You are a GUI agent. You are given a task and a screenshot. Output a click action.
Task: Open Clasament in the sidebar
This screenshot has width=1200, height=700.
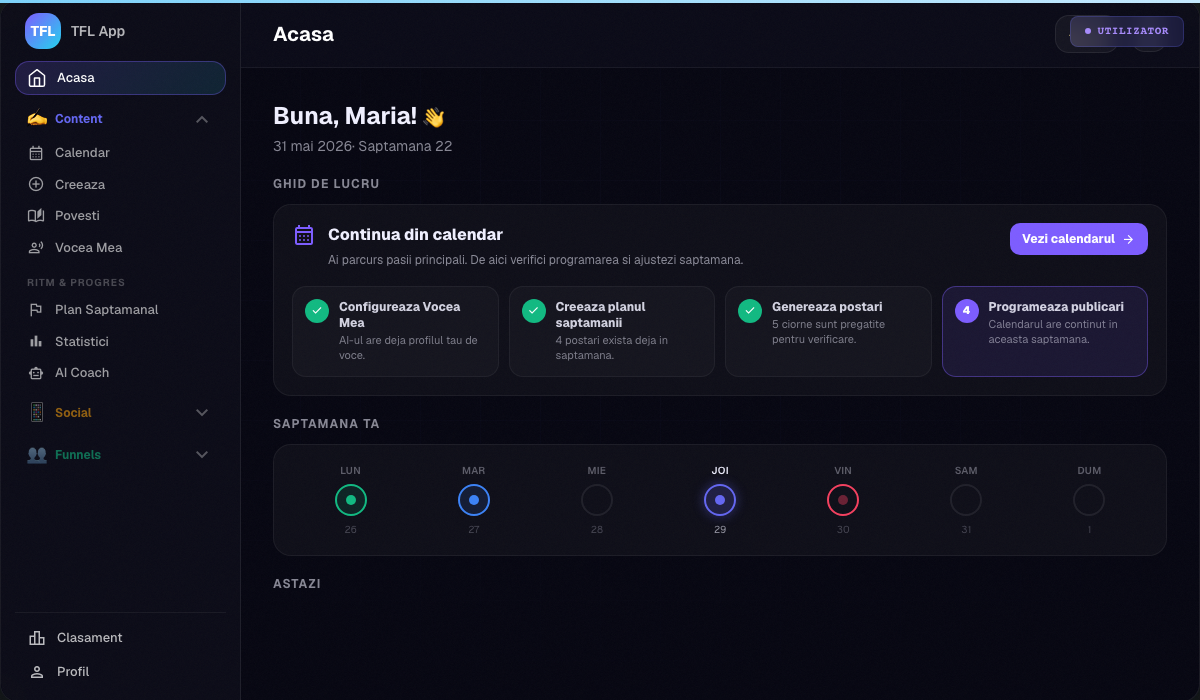click(x=120, y=638)
